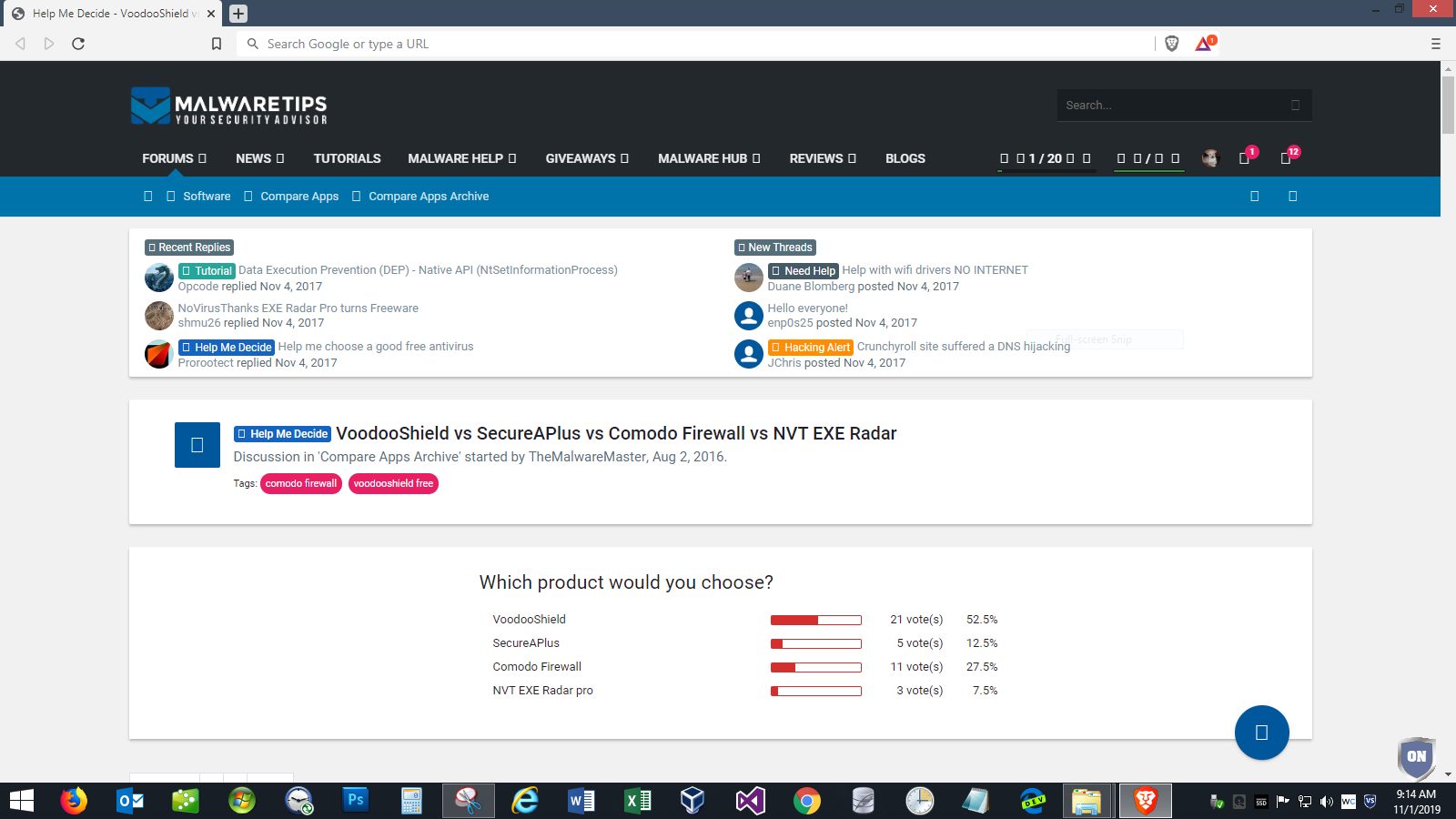Viewport: 1456px width, 819px height.
Task: Expand the GIVEAWAYS menu
Action: pos(587,158)
